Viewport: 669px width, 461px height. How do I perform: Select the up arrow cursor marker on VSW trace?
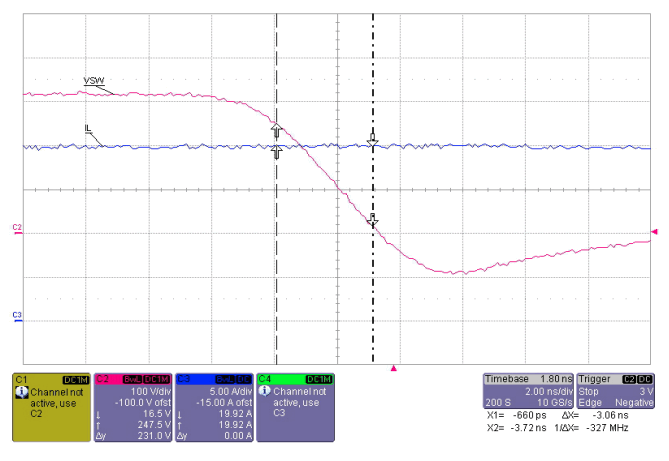(x=276, y=130)
